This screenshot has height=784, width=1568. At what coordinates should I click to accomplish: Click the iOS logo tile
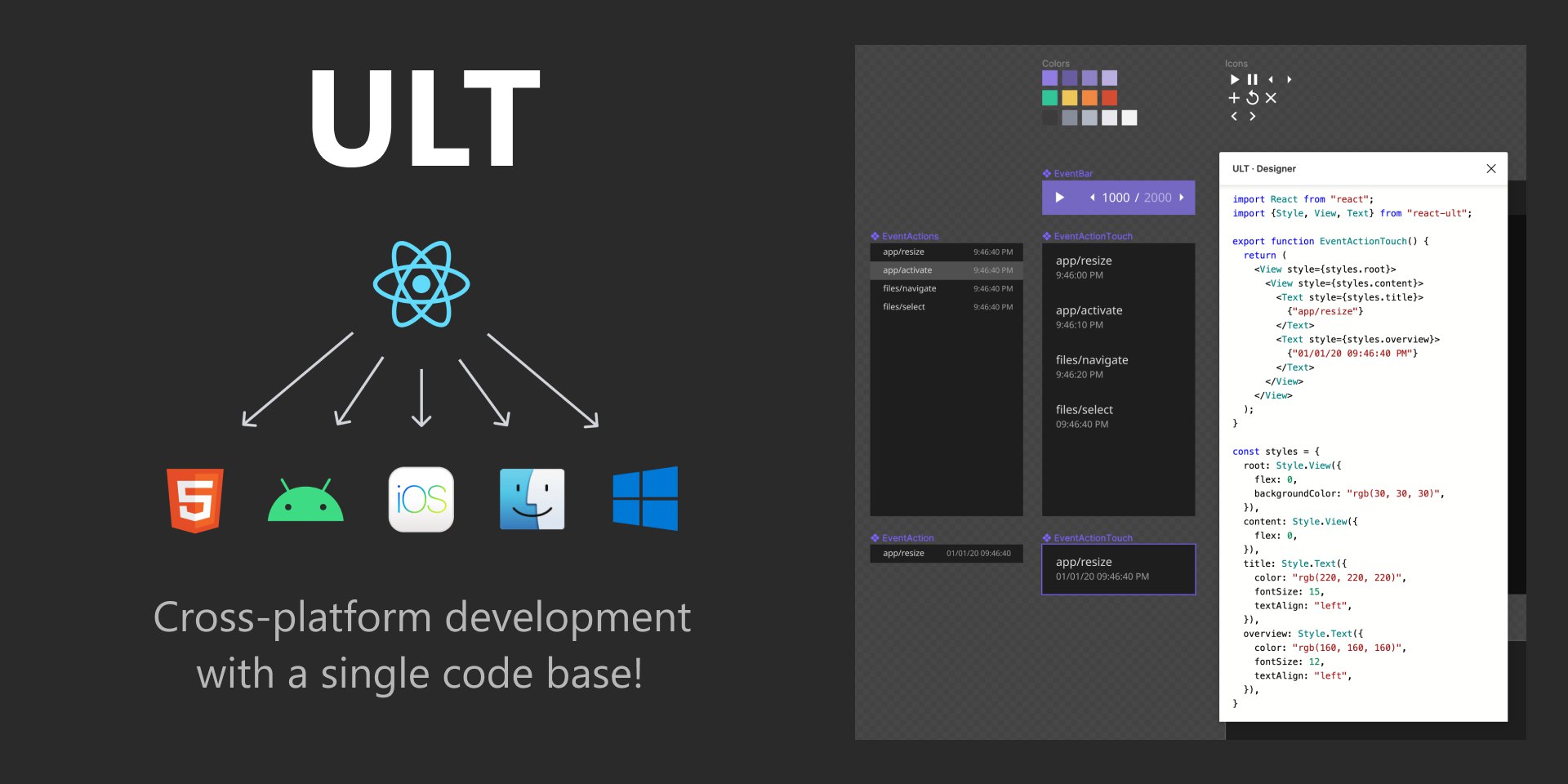pyautogui.click(x=421, y=500)
